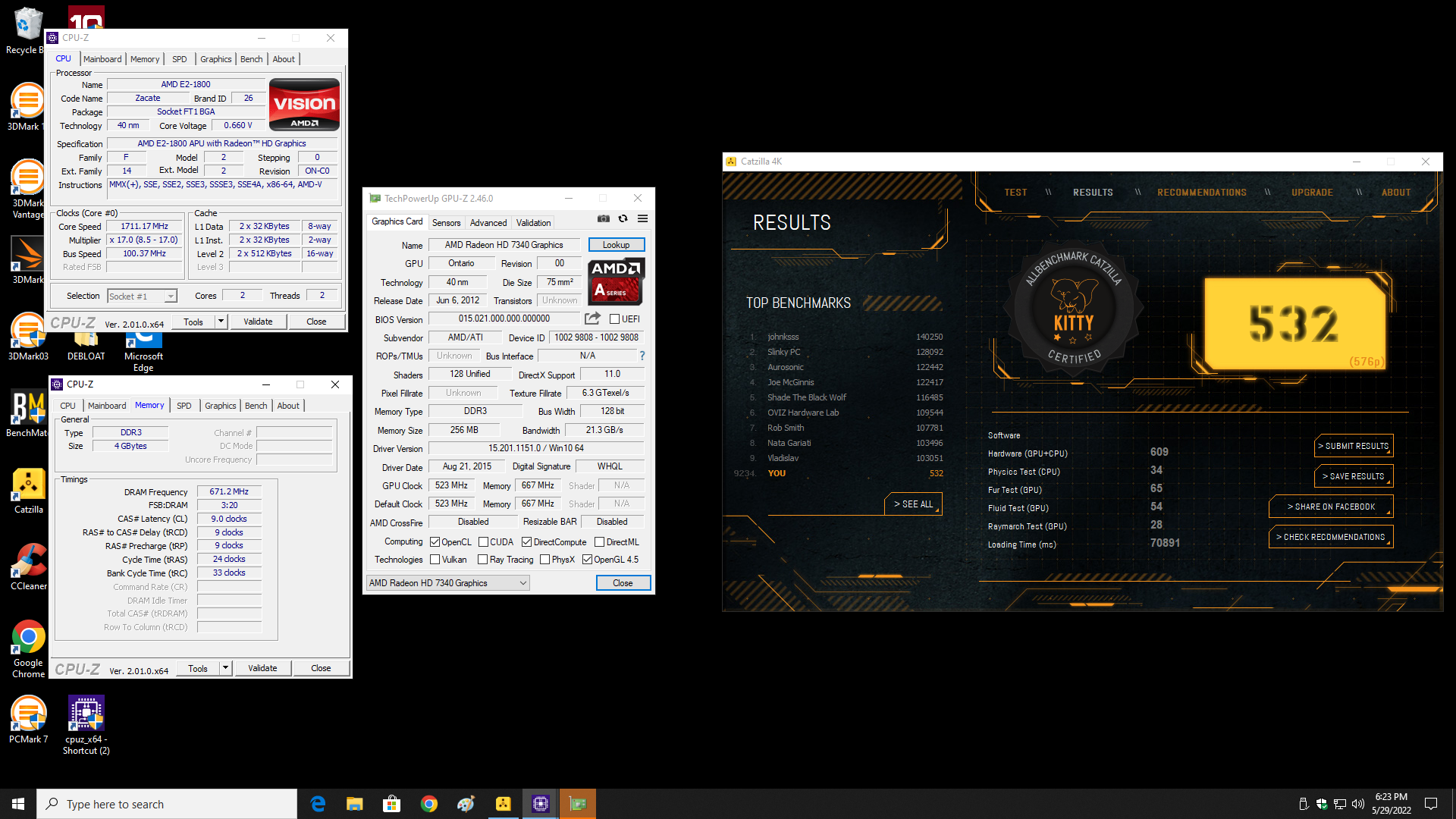Open Windows Start menu
The height and width of the screenshot is (819, 1456).
click(18, 804)
